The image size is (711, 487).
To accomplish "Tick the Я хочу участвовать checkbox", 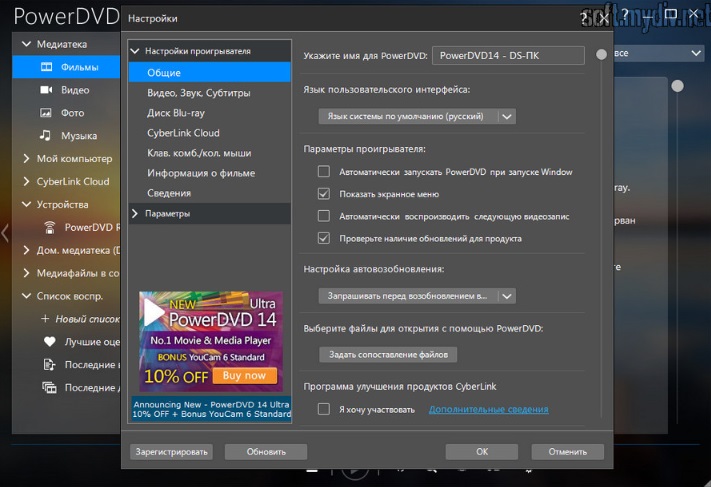I will point(323,409).
